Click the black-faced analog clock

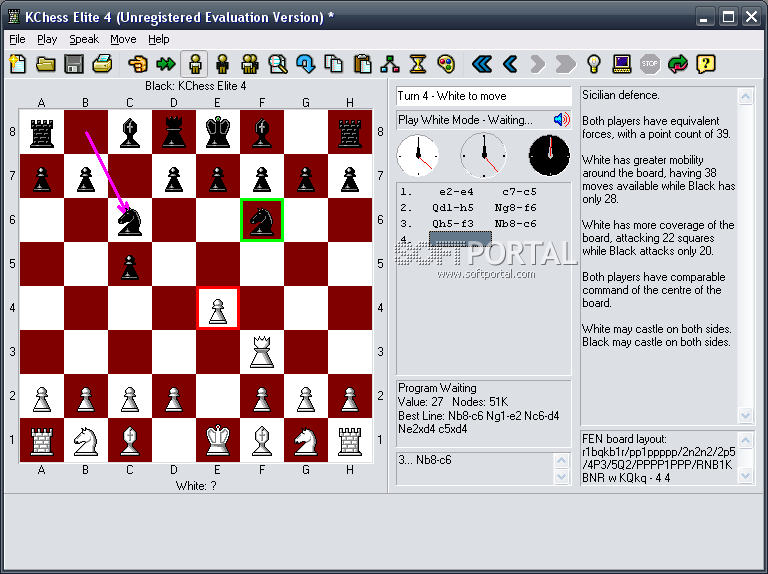click(x=549, y=155)
